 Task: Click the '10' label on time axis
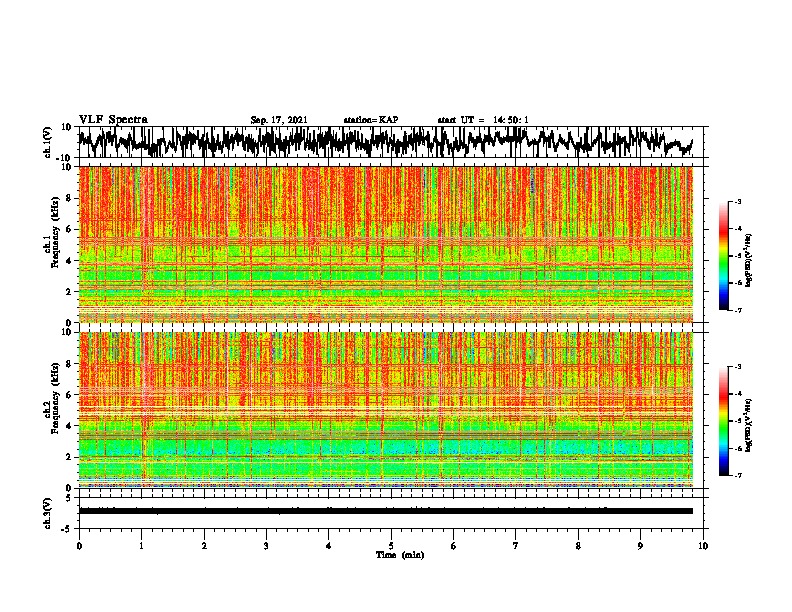tap(703, 546)
